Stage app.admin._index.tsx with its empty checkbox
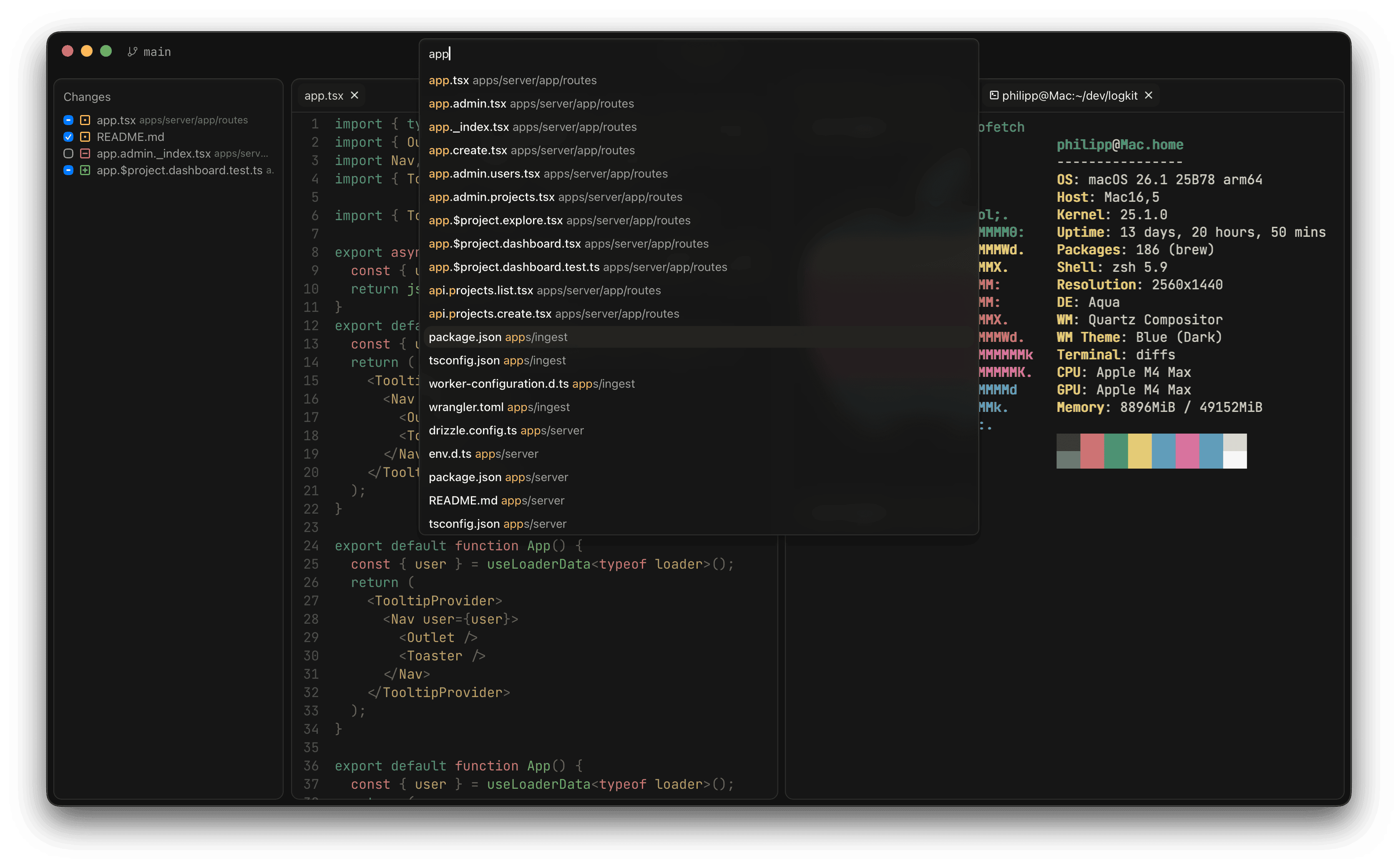This screenshot has width=1398, height=868. [68, 153]
